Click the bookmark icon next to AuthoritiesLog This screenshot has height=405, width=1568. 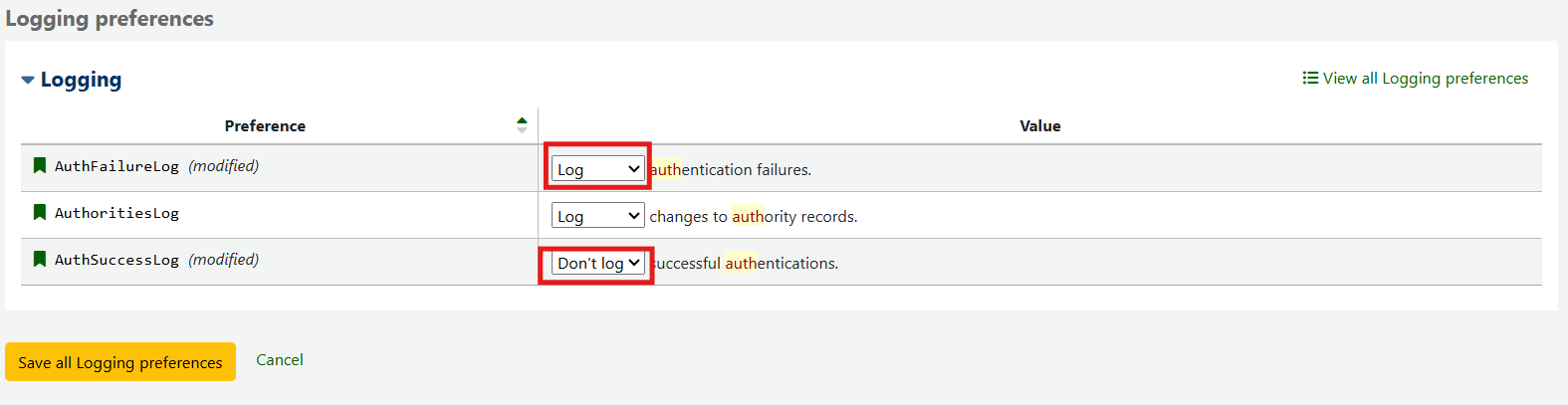pos(40,212)
